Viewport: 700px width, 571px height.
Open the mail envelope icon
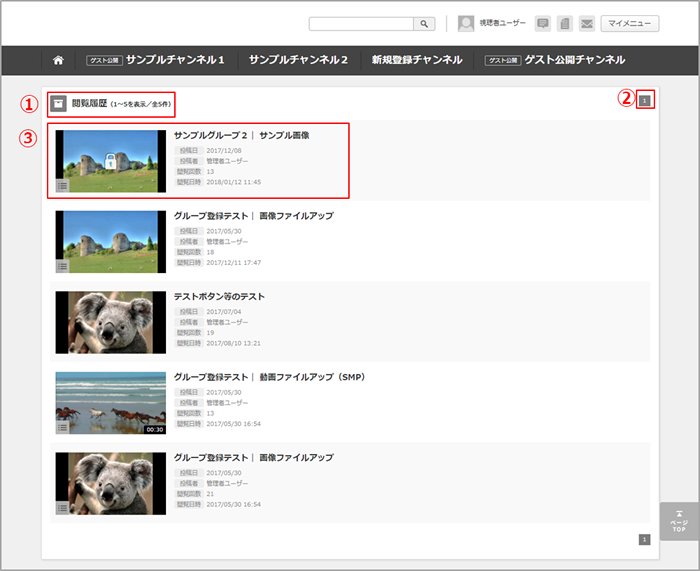pos(587,24)
